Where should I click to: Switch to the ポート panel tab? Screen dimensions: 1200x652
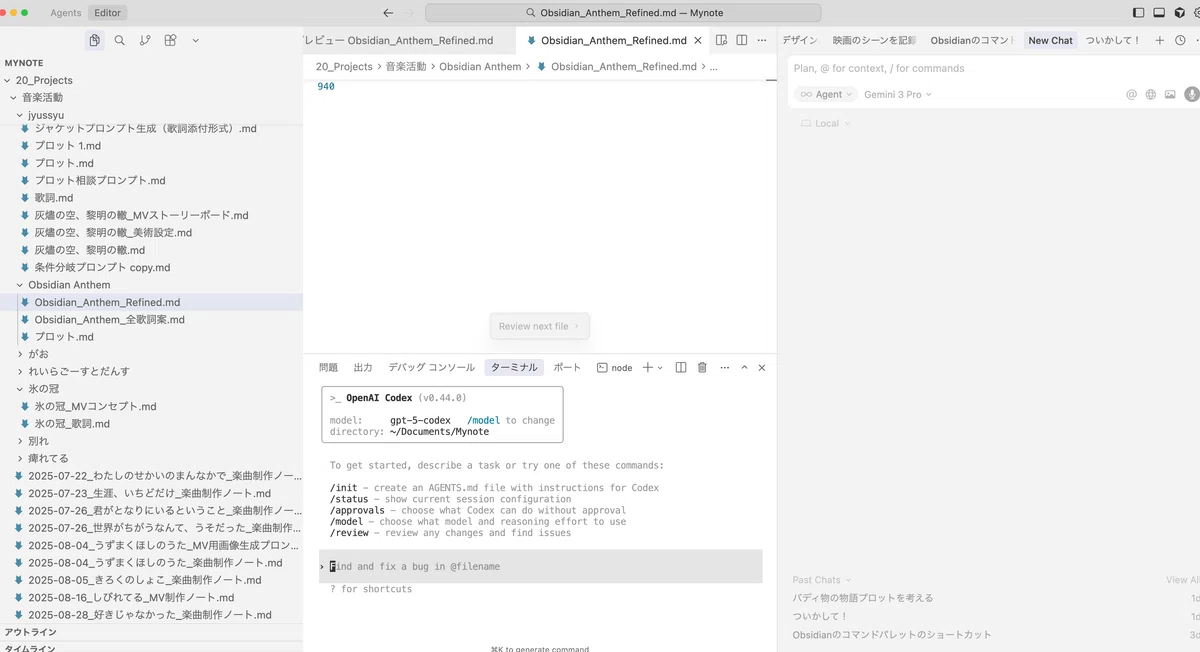click(567, 367)
